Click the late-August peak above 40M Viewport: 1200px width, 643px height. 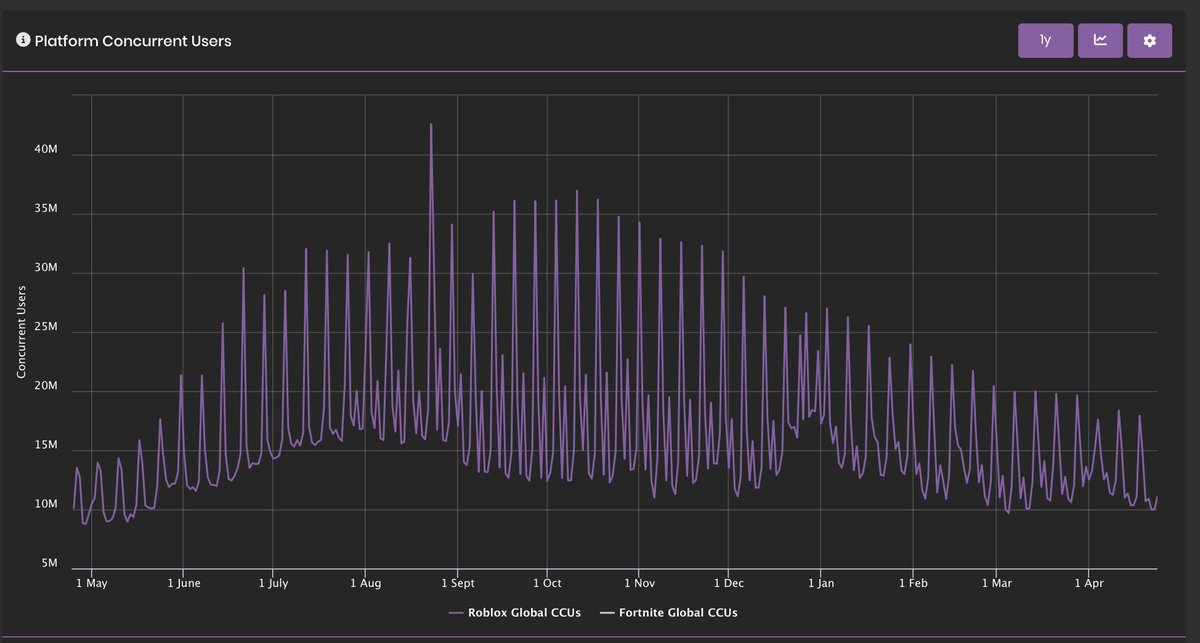[x=431, y=125]
